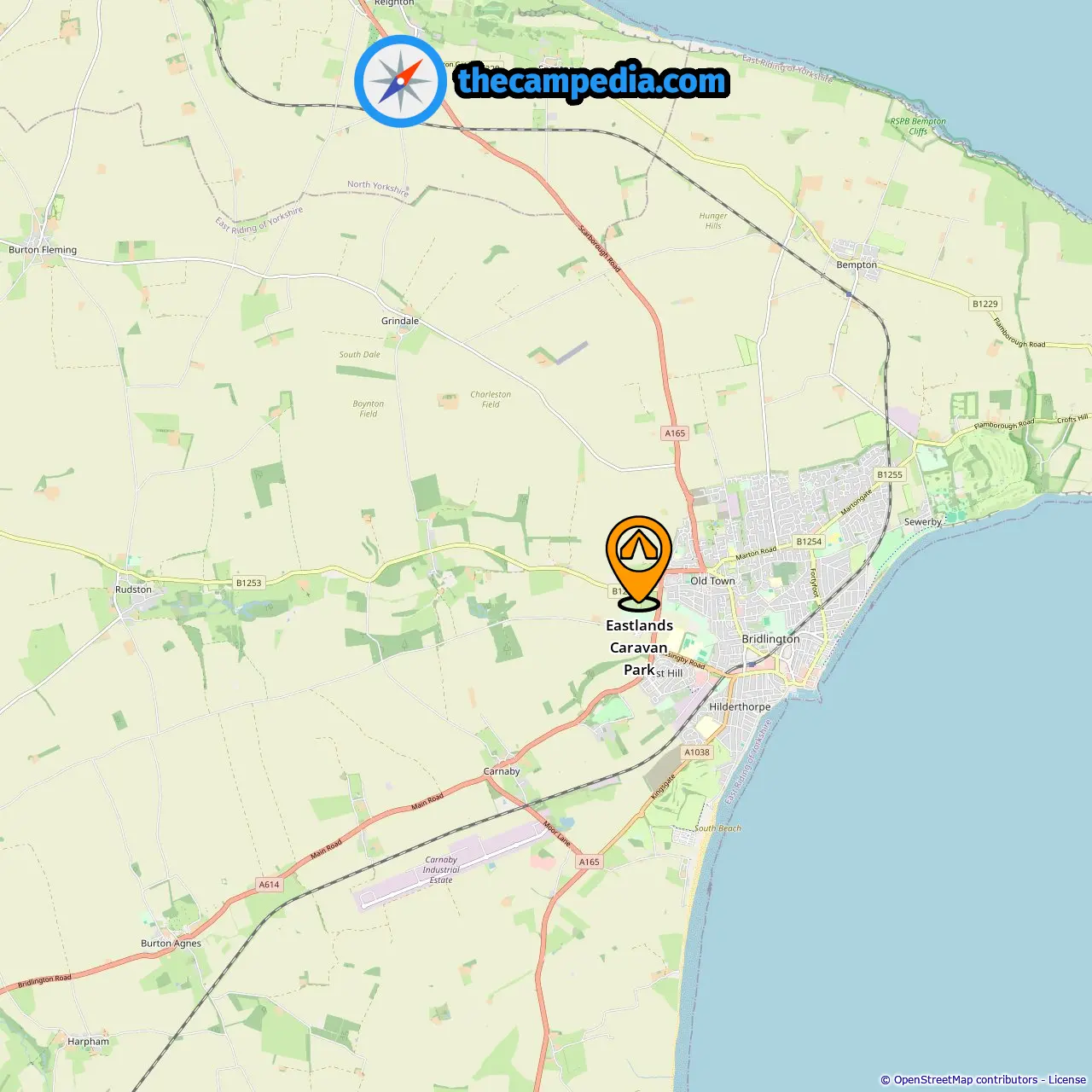Select the Bempton village label
Screen dimensions: 1092x1092
point(857,264)
